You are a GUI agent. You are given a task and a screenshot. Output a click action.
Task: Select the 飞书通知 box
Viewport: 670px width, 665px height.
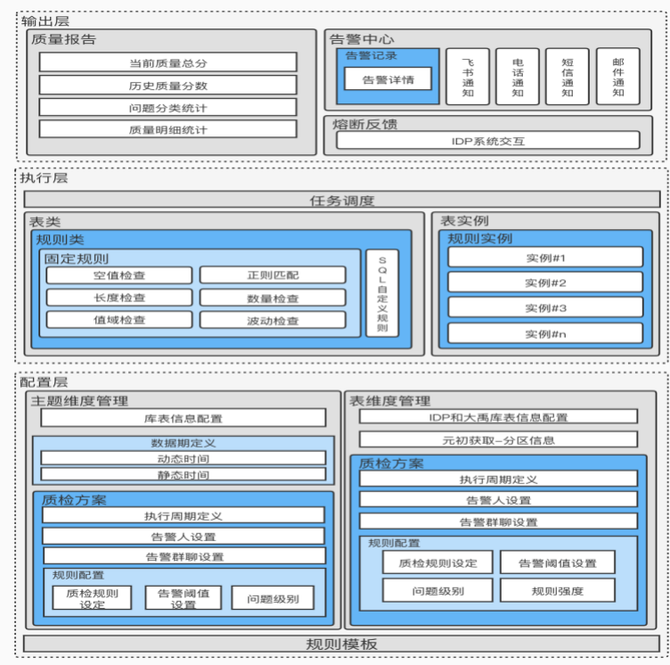point(468,78)
